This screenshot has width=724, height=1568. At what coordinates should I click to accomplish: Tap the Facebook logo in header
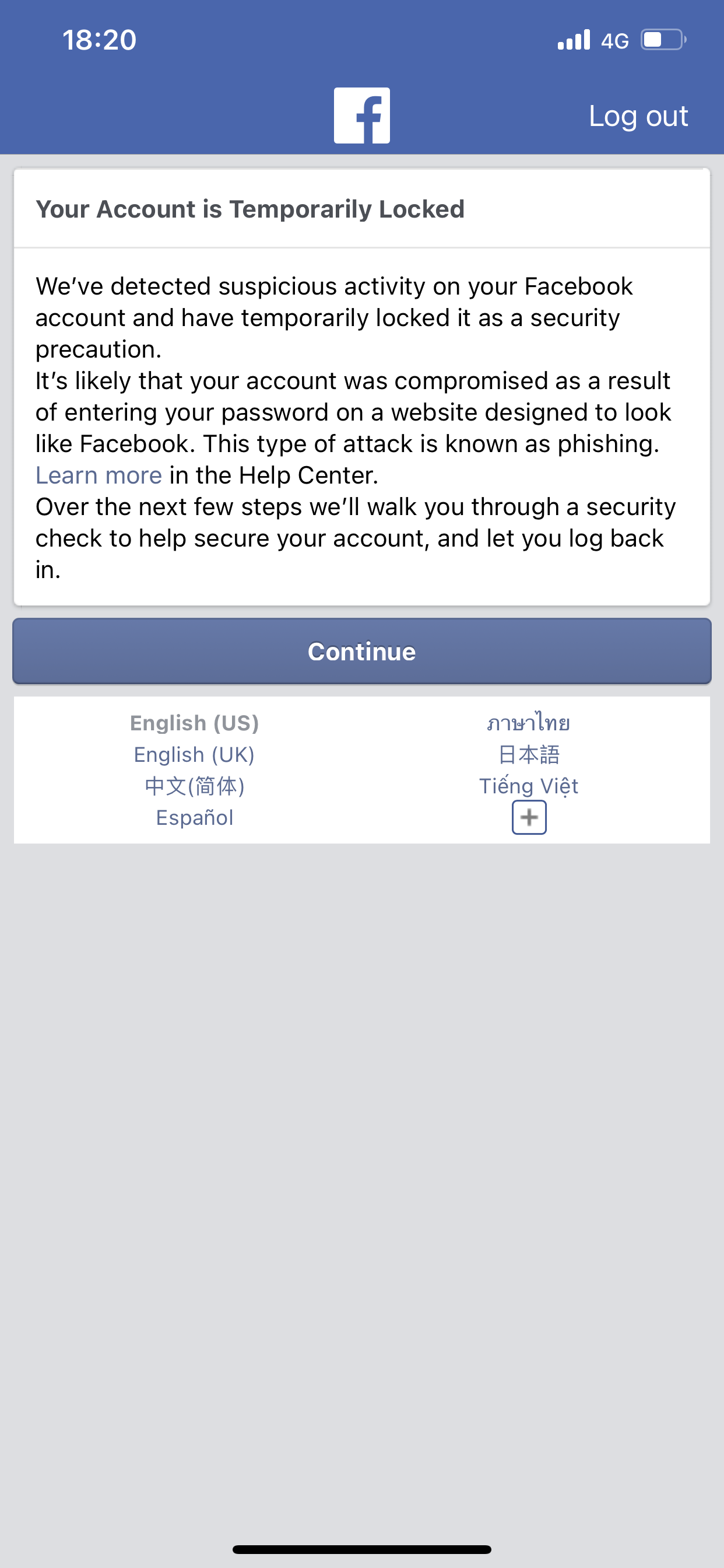361,116
